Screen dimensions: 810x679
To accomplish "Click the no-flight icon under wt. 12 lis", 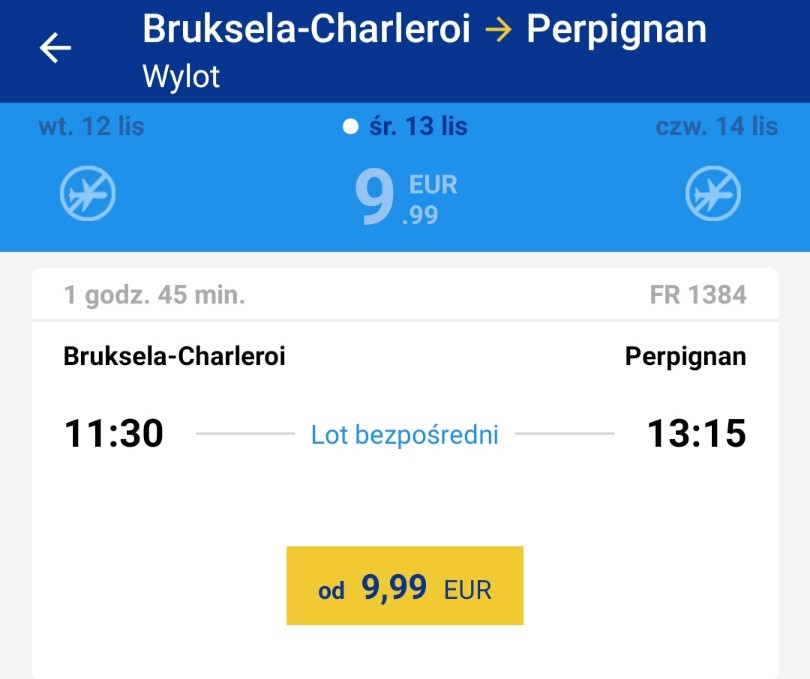I will pos(88,193).
